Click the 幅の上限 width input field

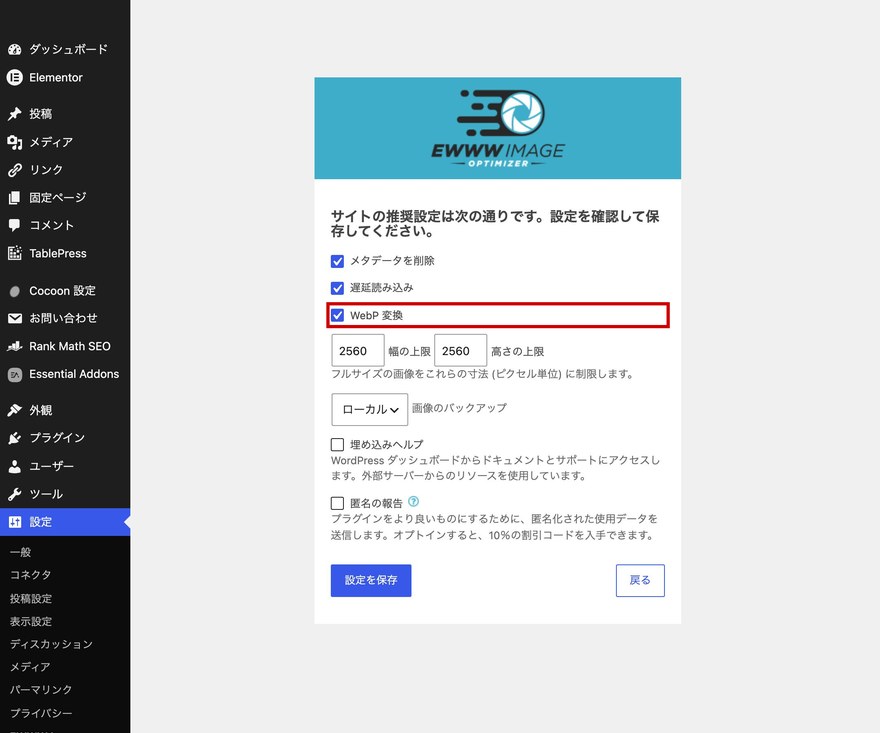(x=358, y=351)
